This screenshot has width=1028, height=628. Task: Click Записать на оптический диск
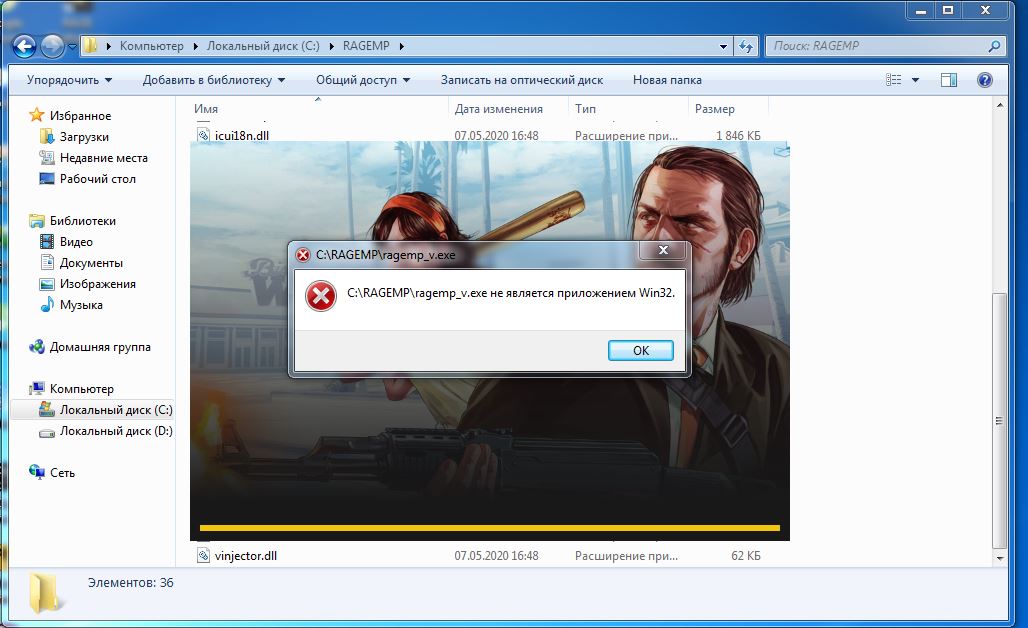click(522, 80)
